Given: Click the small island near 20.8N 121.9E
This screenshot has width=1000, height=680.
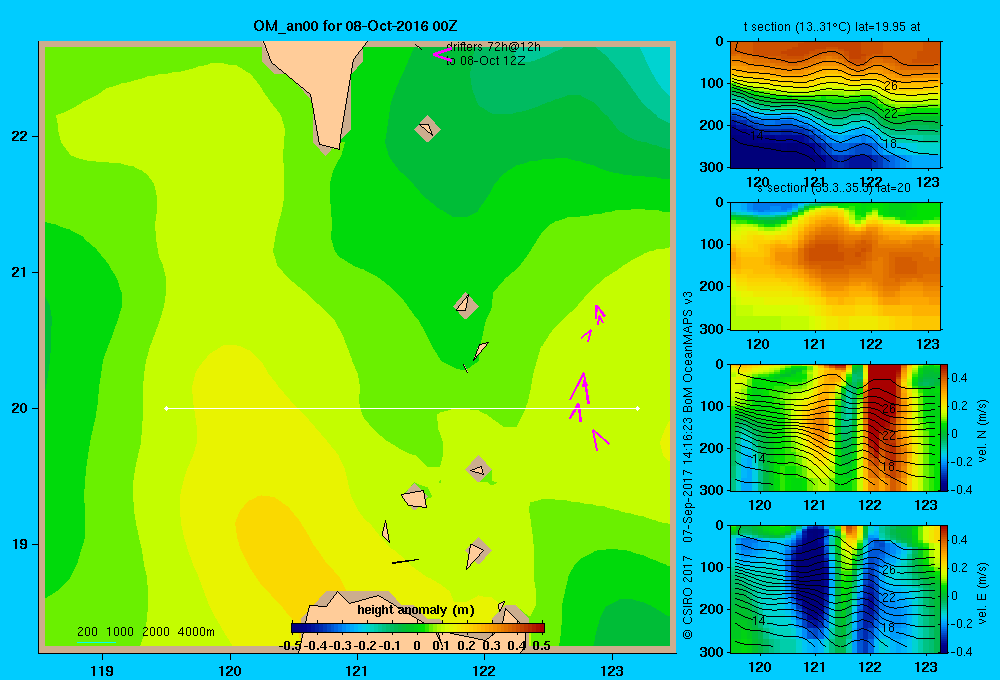Looking at the screenshot, I should [466, 306].
